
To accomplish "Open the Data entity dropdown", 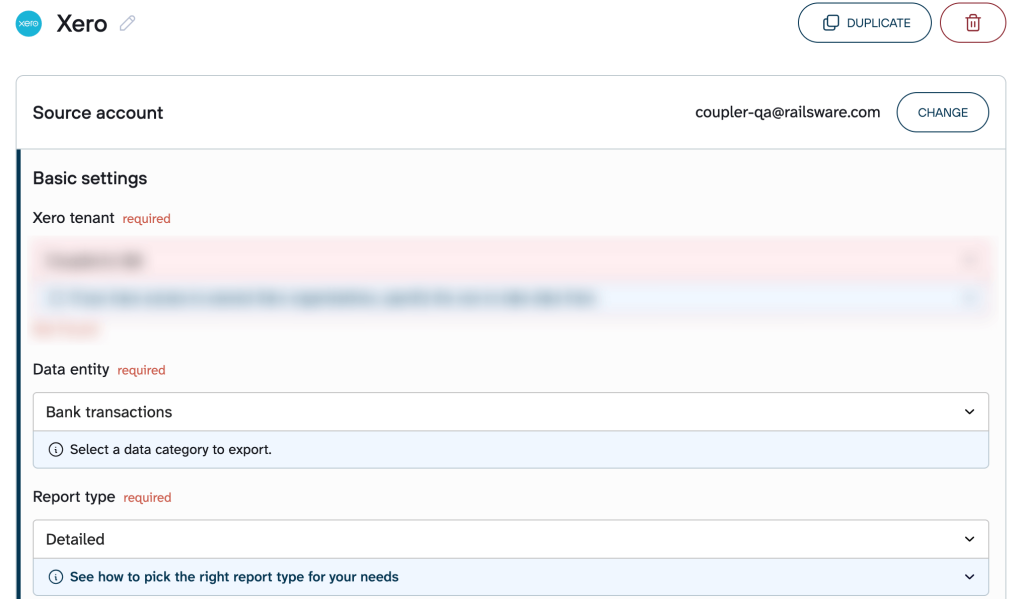I will tap(512, 411).
